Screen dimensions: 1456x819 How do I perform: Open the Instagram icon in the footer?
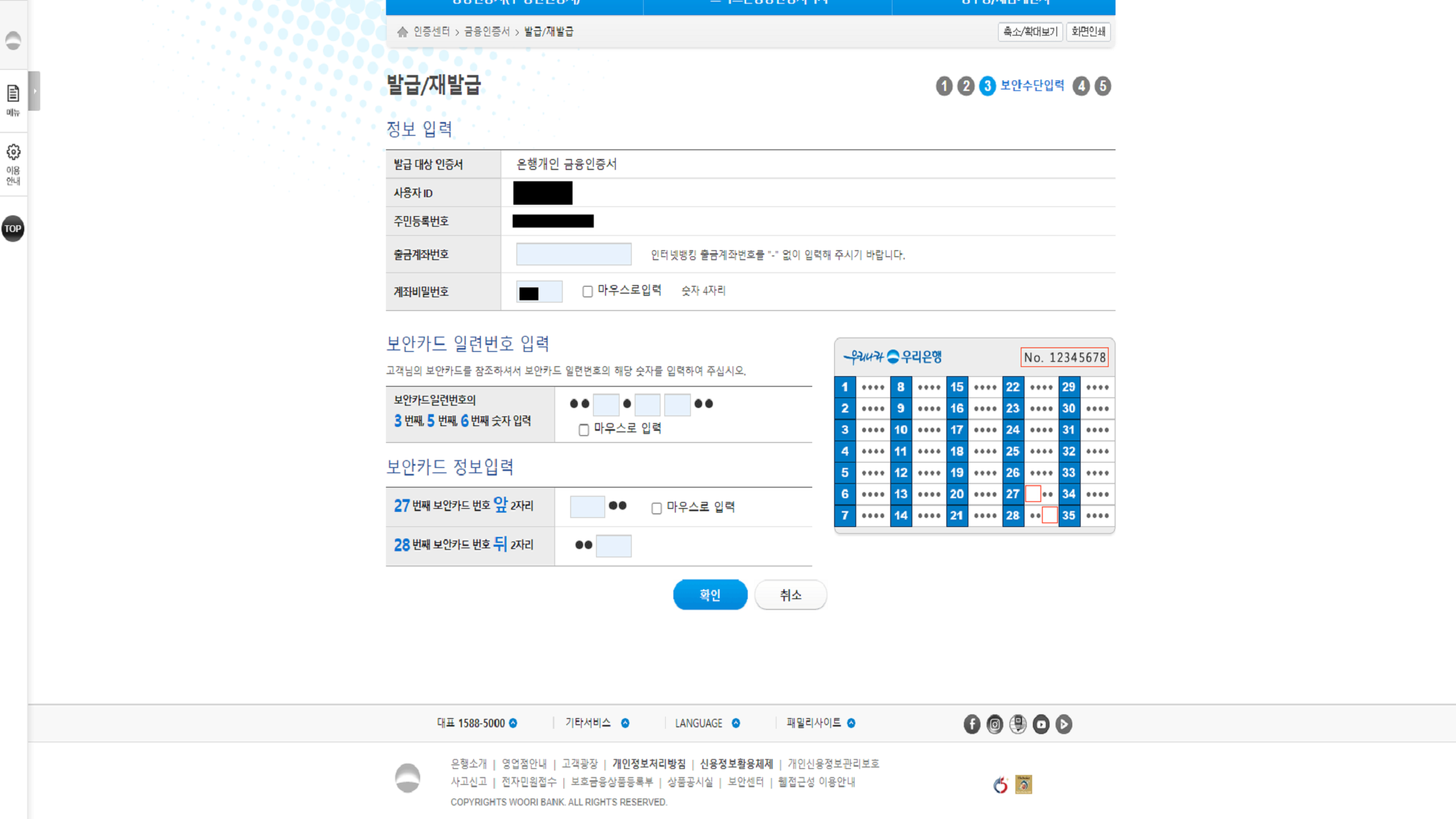tap(995, 724)
